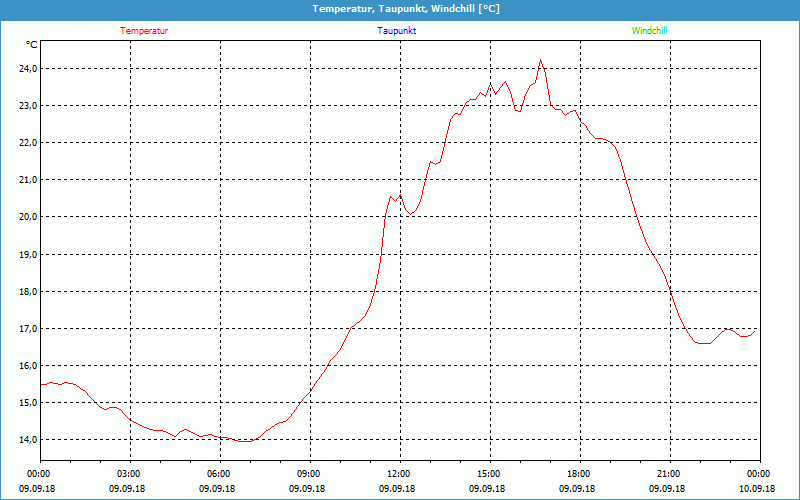The width and height of the screenshot is (800, 500).
Task: Select the 12:00 x-axis time label
Action: pos(398,474)
